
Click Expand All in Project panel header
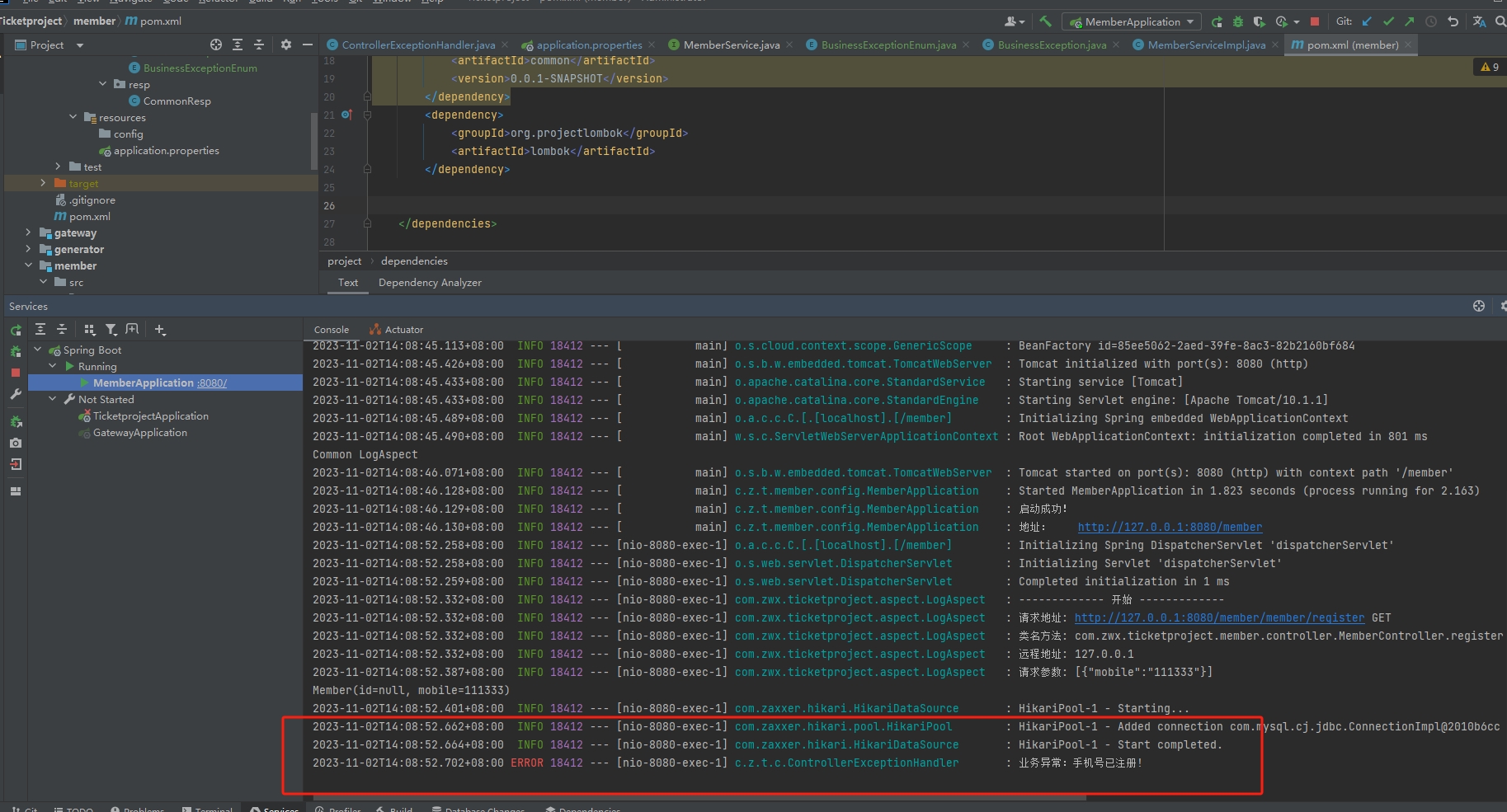238,45
